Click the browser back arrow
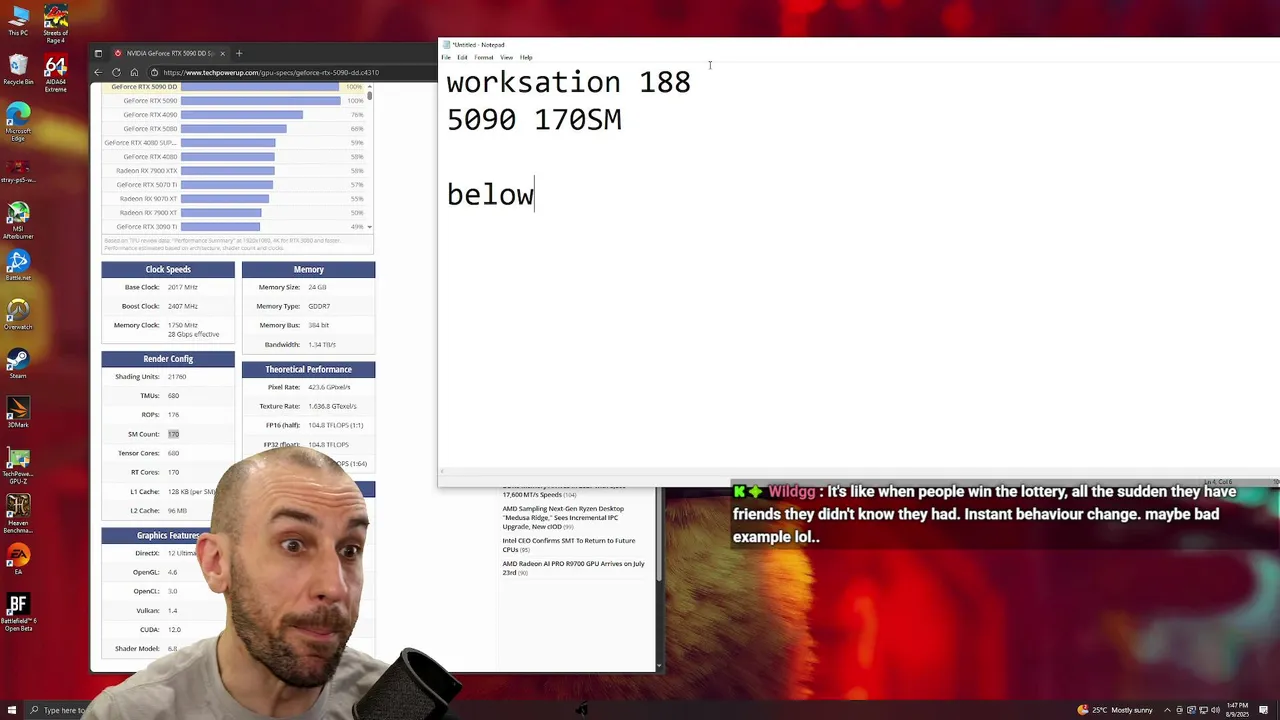1280x720 pixels. [x=98, y=72]
